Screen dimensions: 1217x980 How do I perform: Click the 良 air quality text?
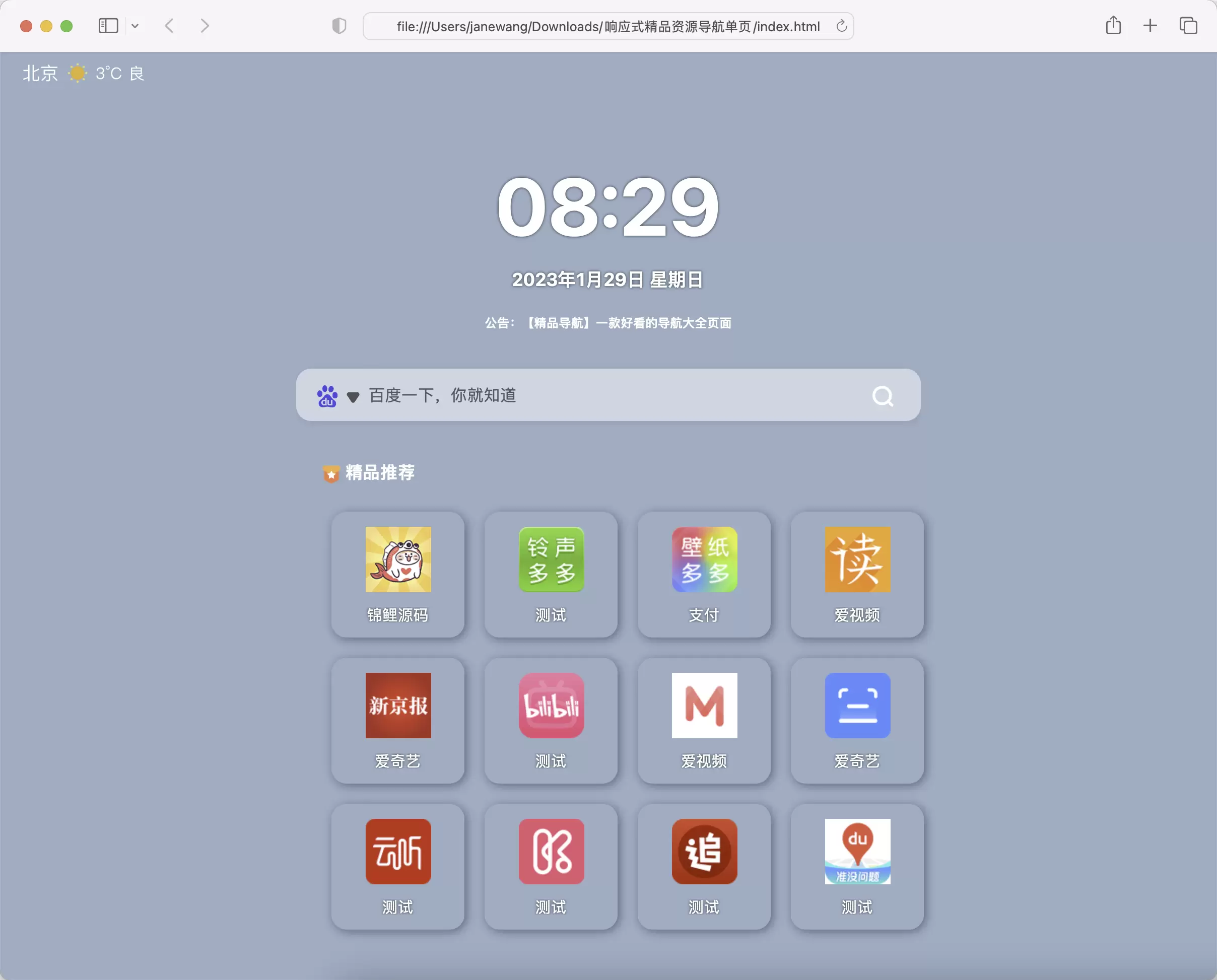coord(137,74)
